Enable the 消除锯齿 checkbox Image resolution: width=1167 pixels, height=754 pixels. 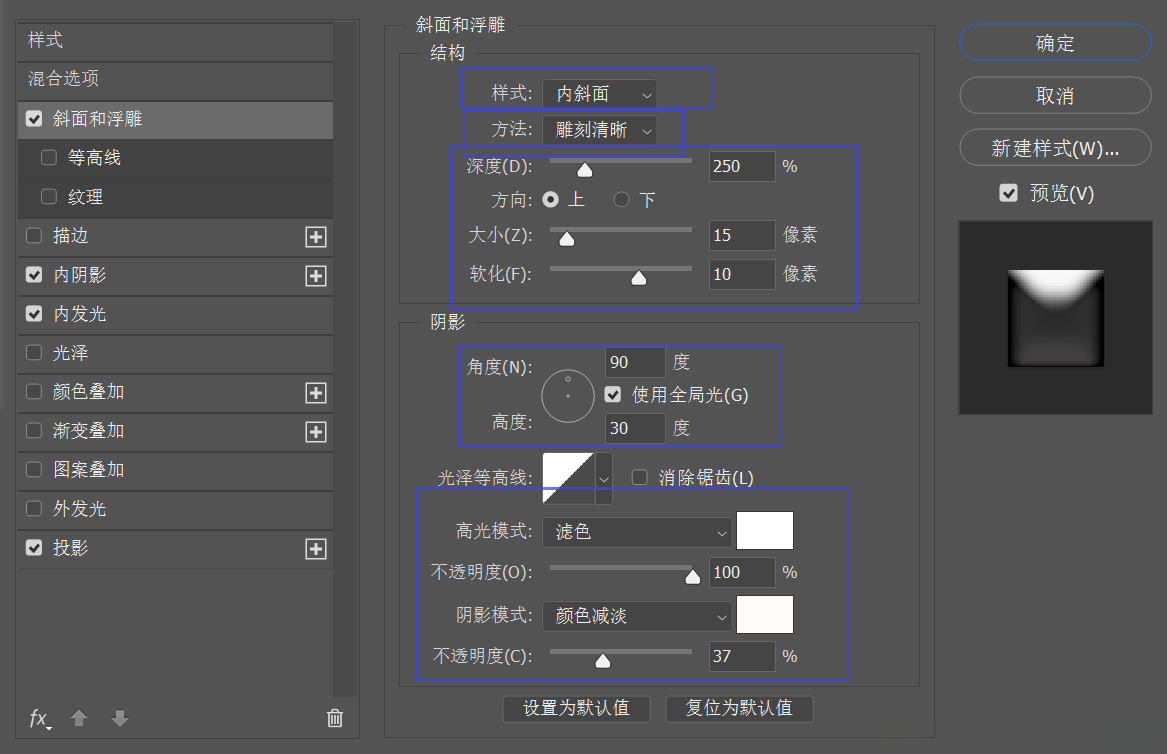pyautogui.click(x=639, y=477)
